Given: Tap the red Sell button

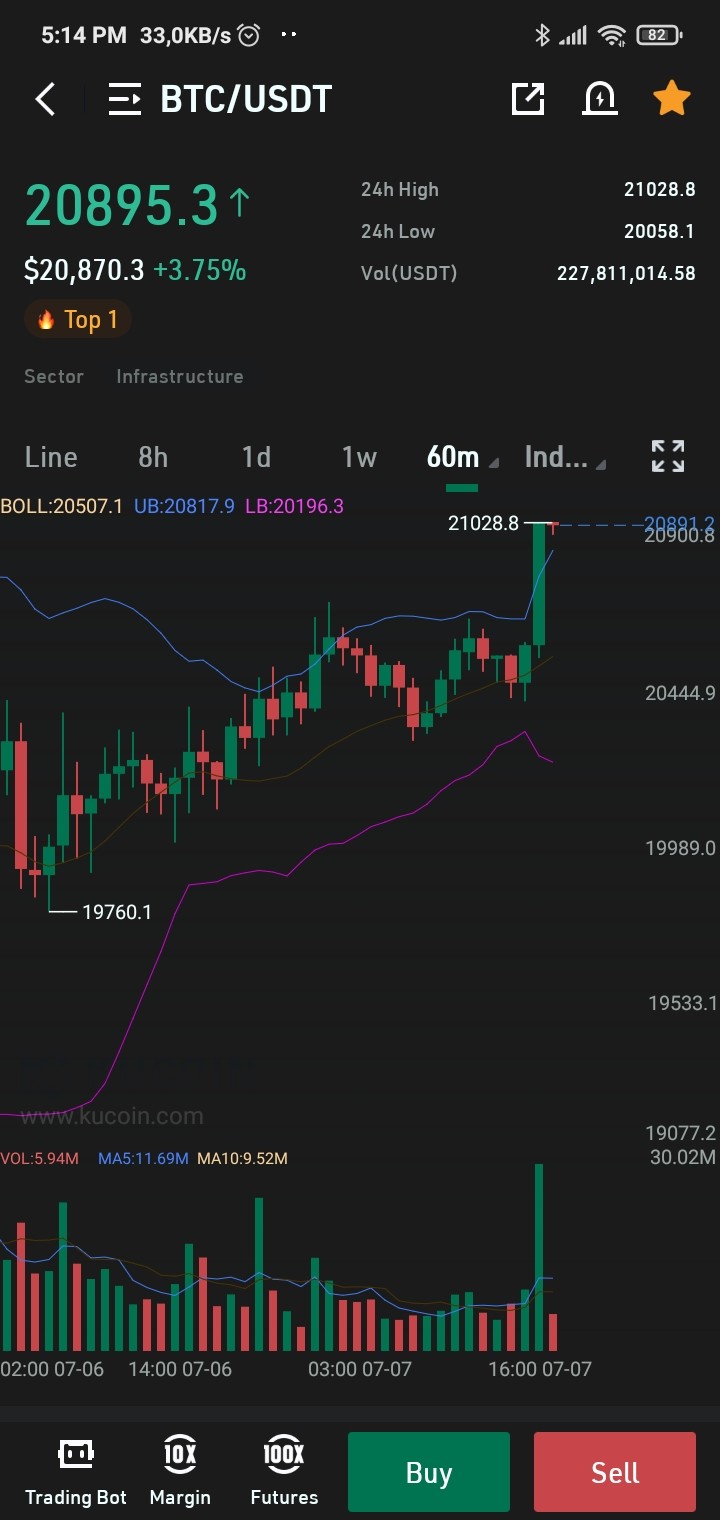Looking at the screenshot, I should click(615, 1472).
